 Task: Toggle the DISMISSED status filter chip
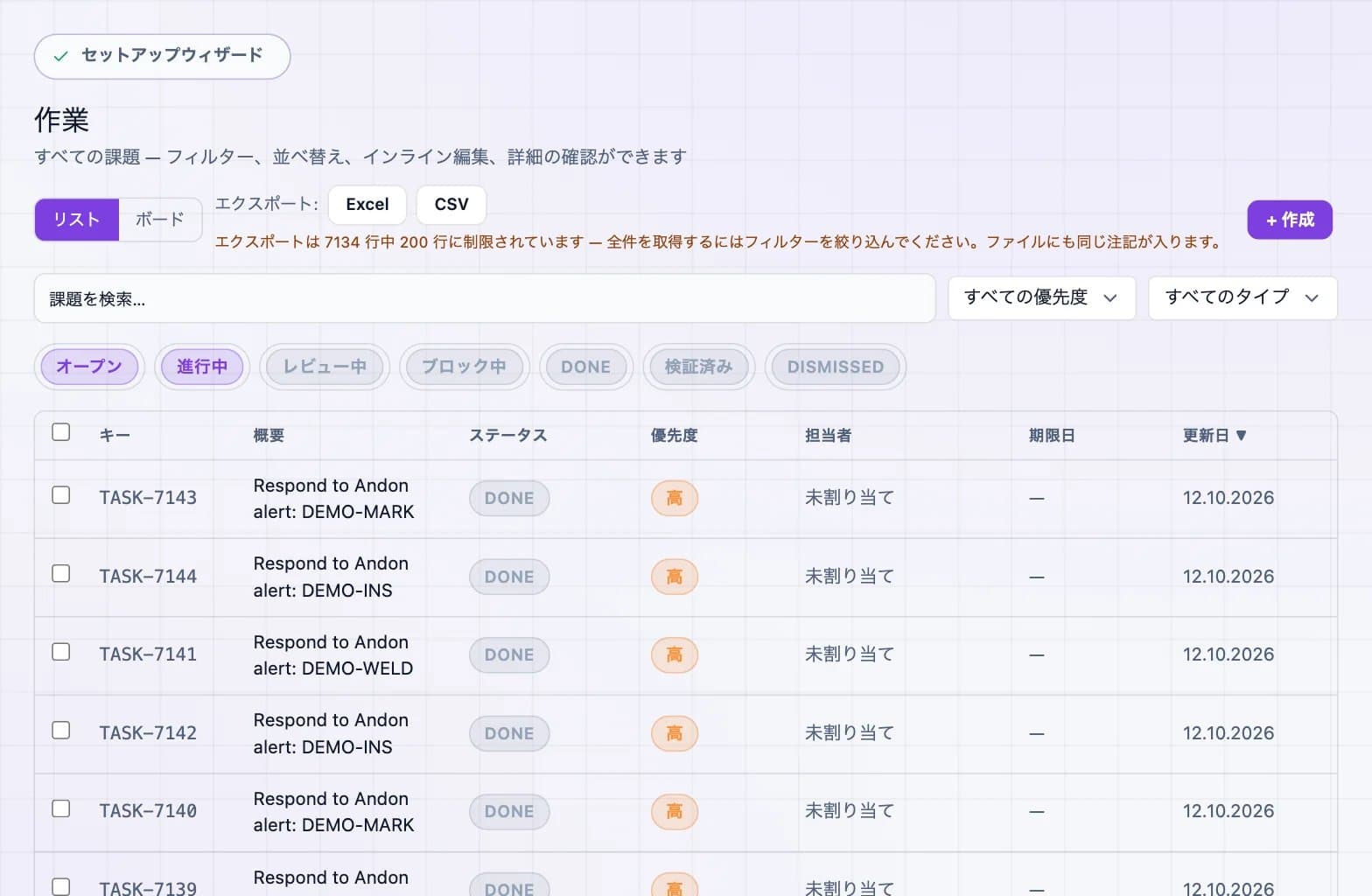click(836, 367)
